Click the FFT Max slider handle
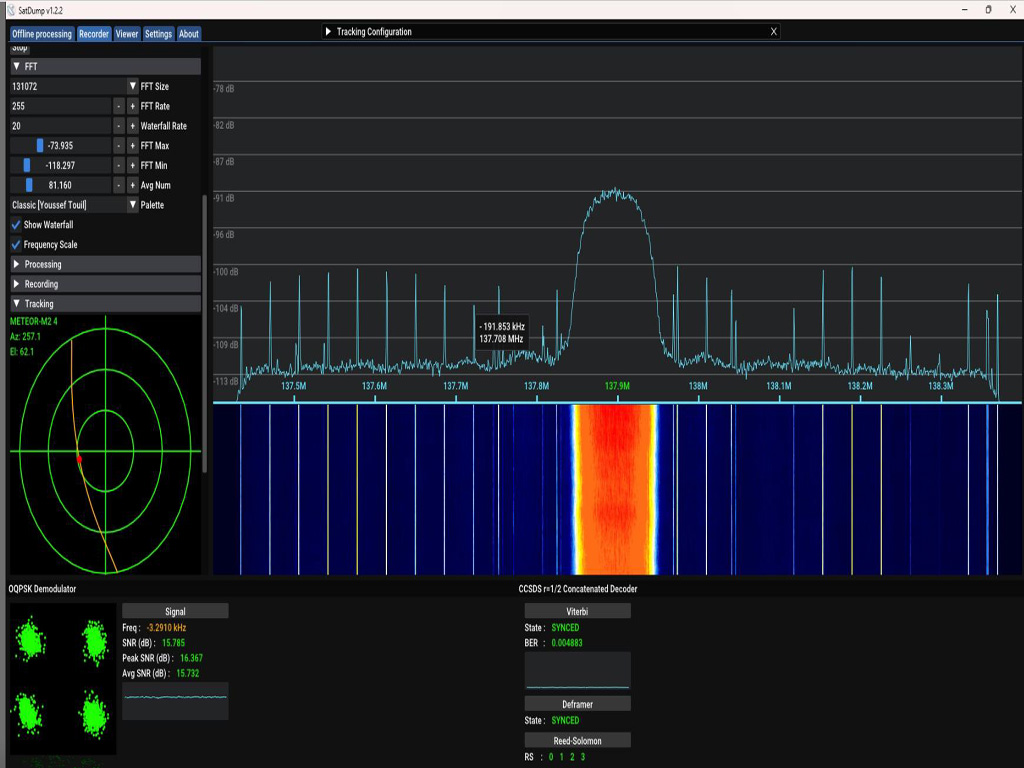Viewport: 1024px width, 768px height. (40, 146)
